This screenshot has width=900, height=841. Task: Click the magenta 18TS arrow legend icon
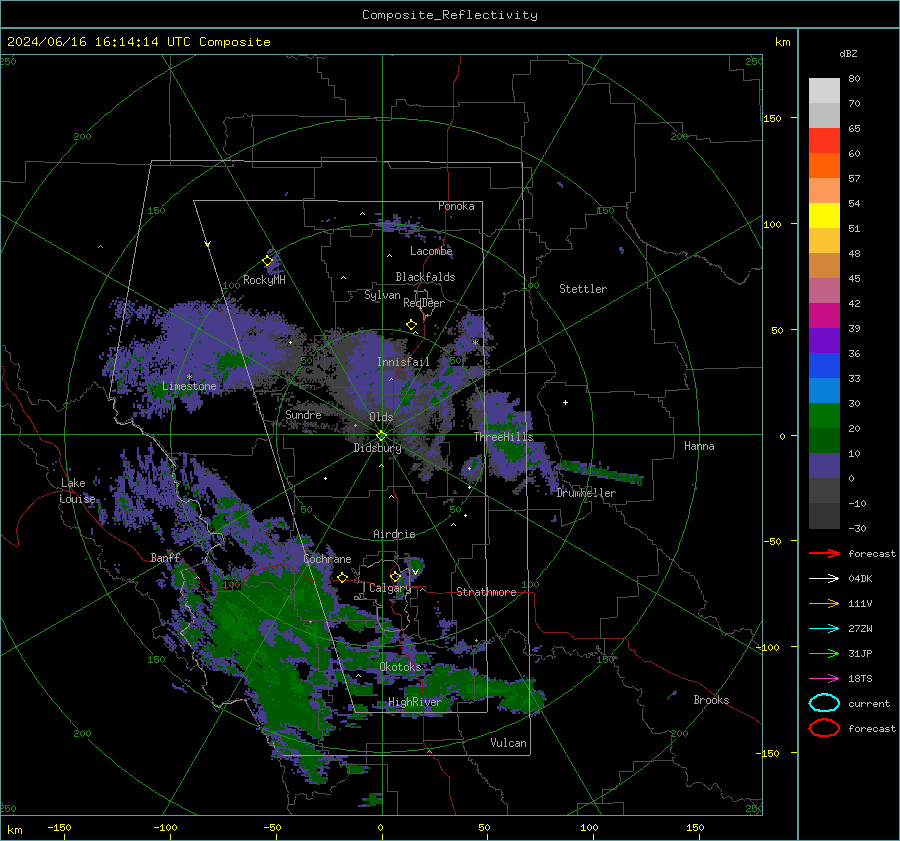824,678
